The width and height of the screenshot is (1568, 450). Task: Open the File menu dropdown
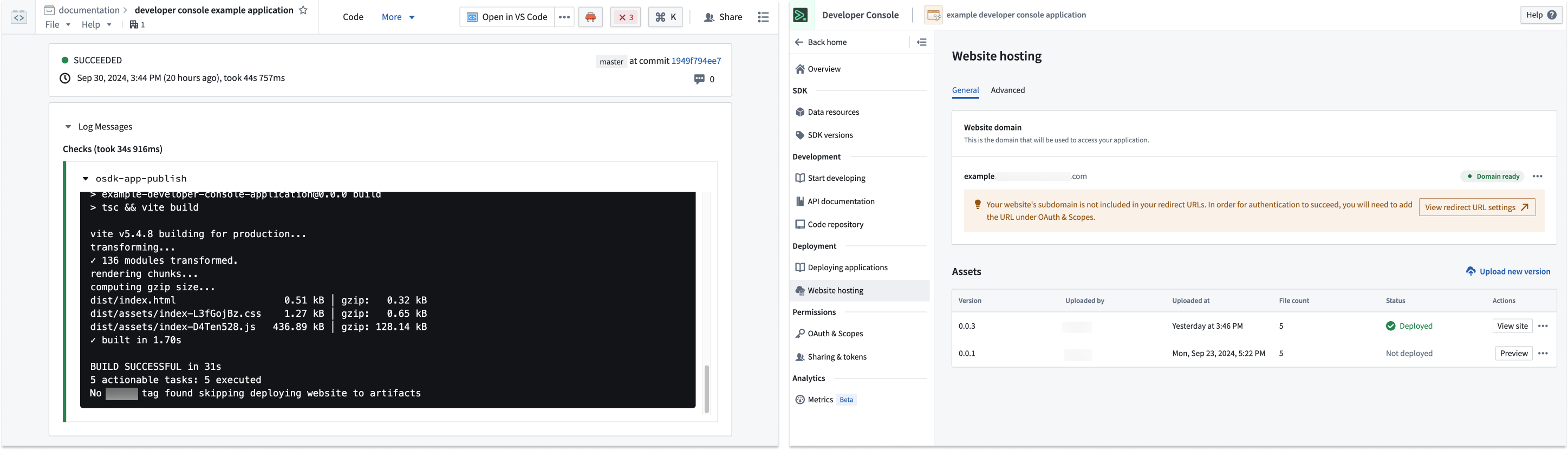click(x=58, y=25)
